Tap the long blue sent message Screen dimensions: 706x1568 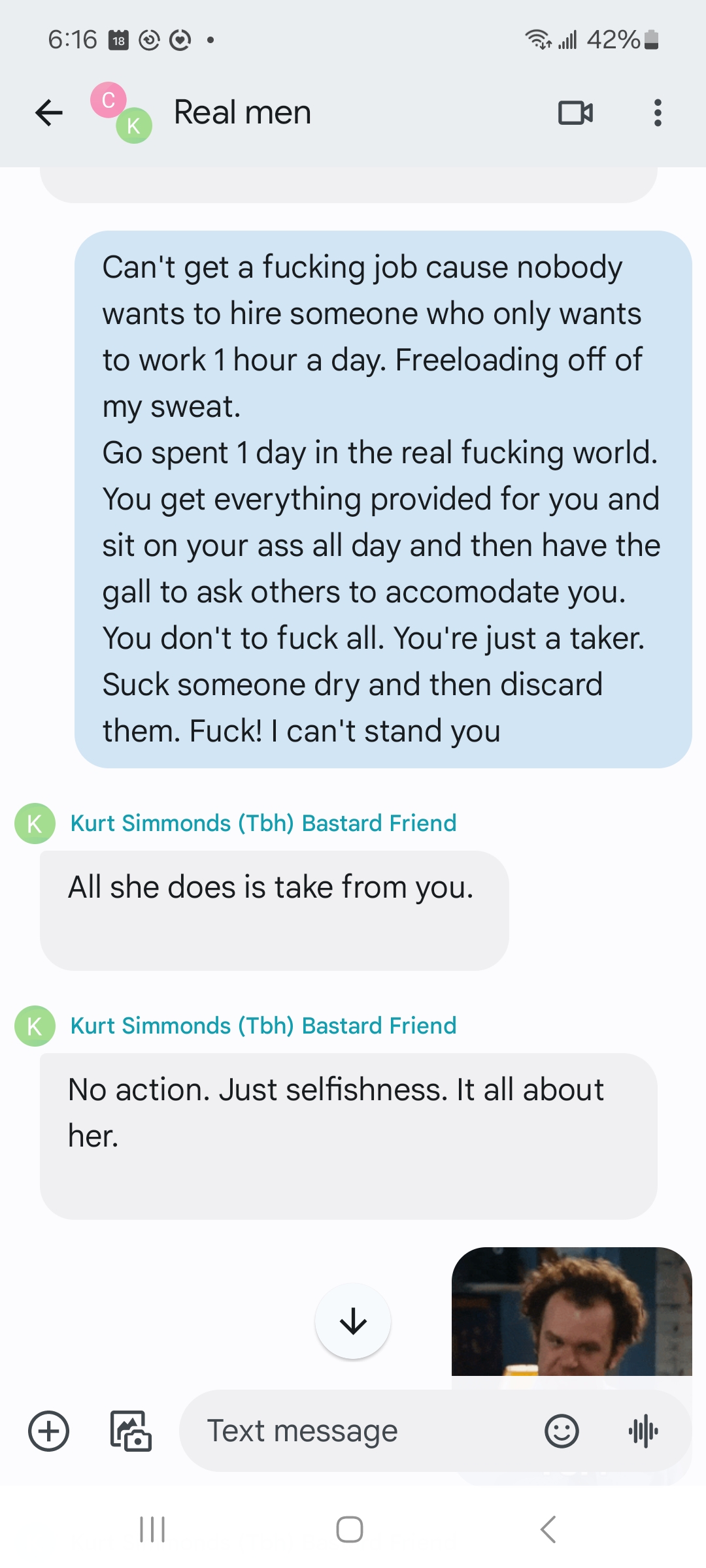point(383,499)
